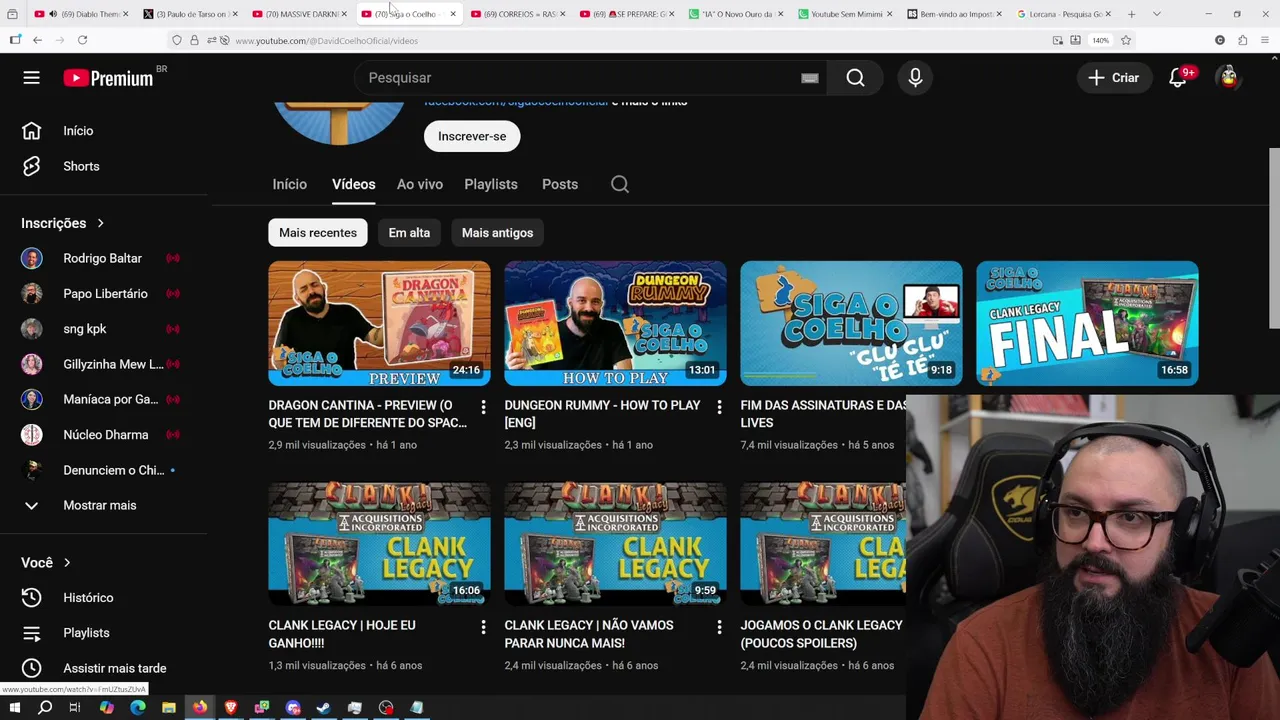Select the Ao vivo channel tab
Image resolution: width=1280 pixels, height=720 pixels.
420,184
